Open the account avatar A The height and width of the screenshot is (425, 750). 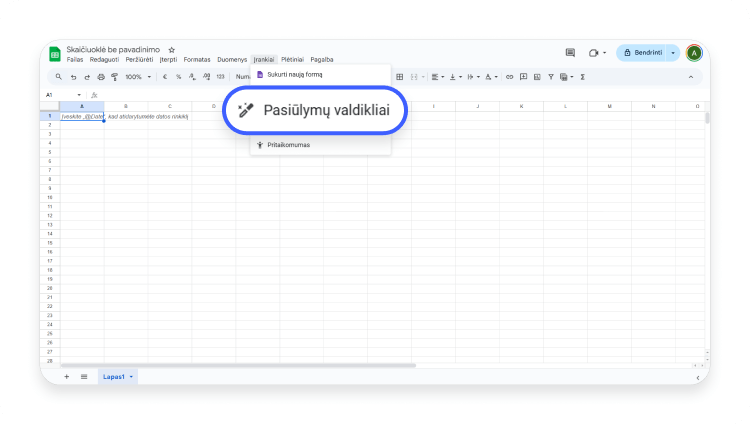click(694, 53)
